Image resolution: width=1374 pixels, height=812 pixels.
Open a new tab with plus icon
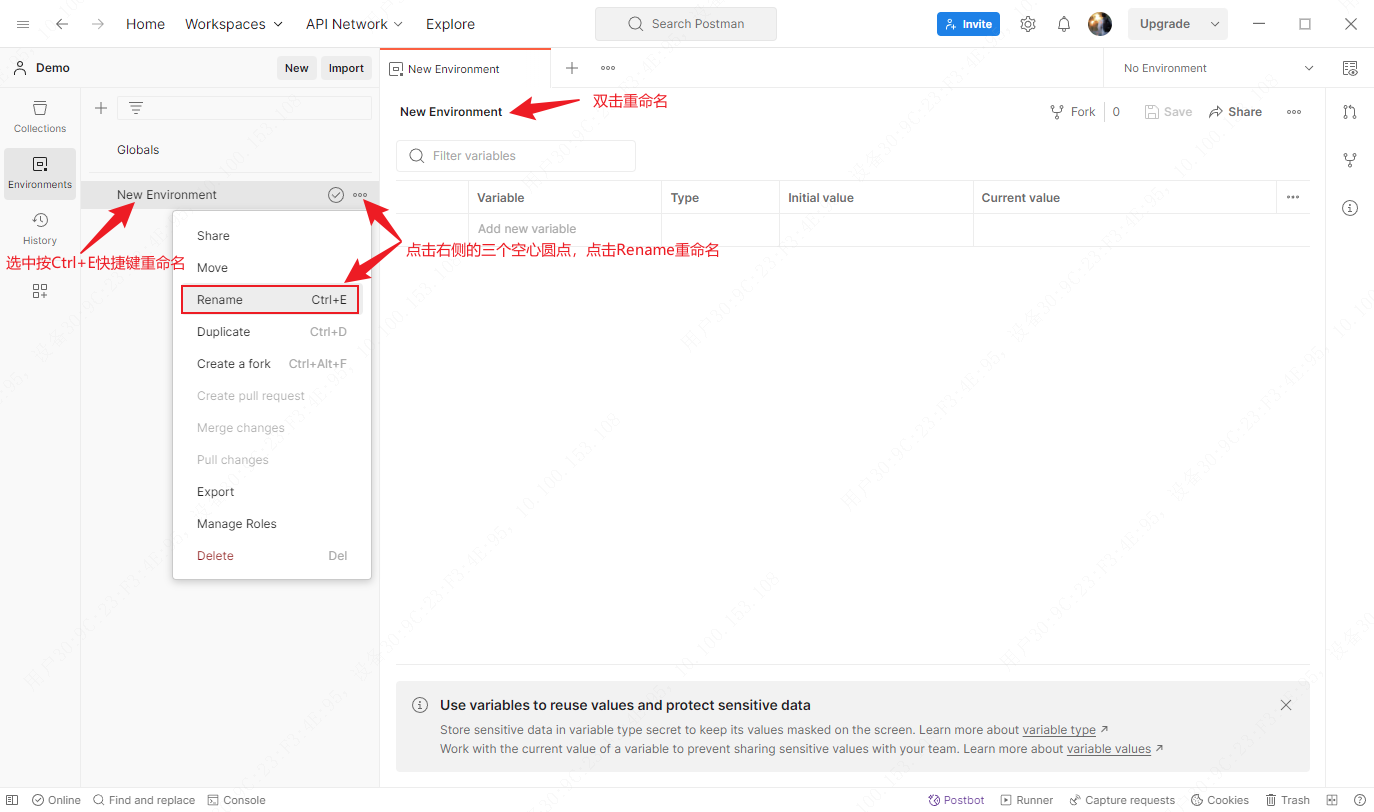click(x=572, y=68)
